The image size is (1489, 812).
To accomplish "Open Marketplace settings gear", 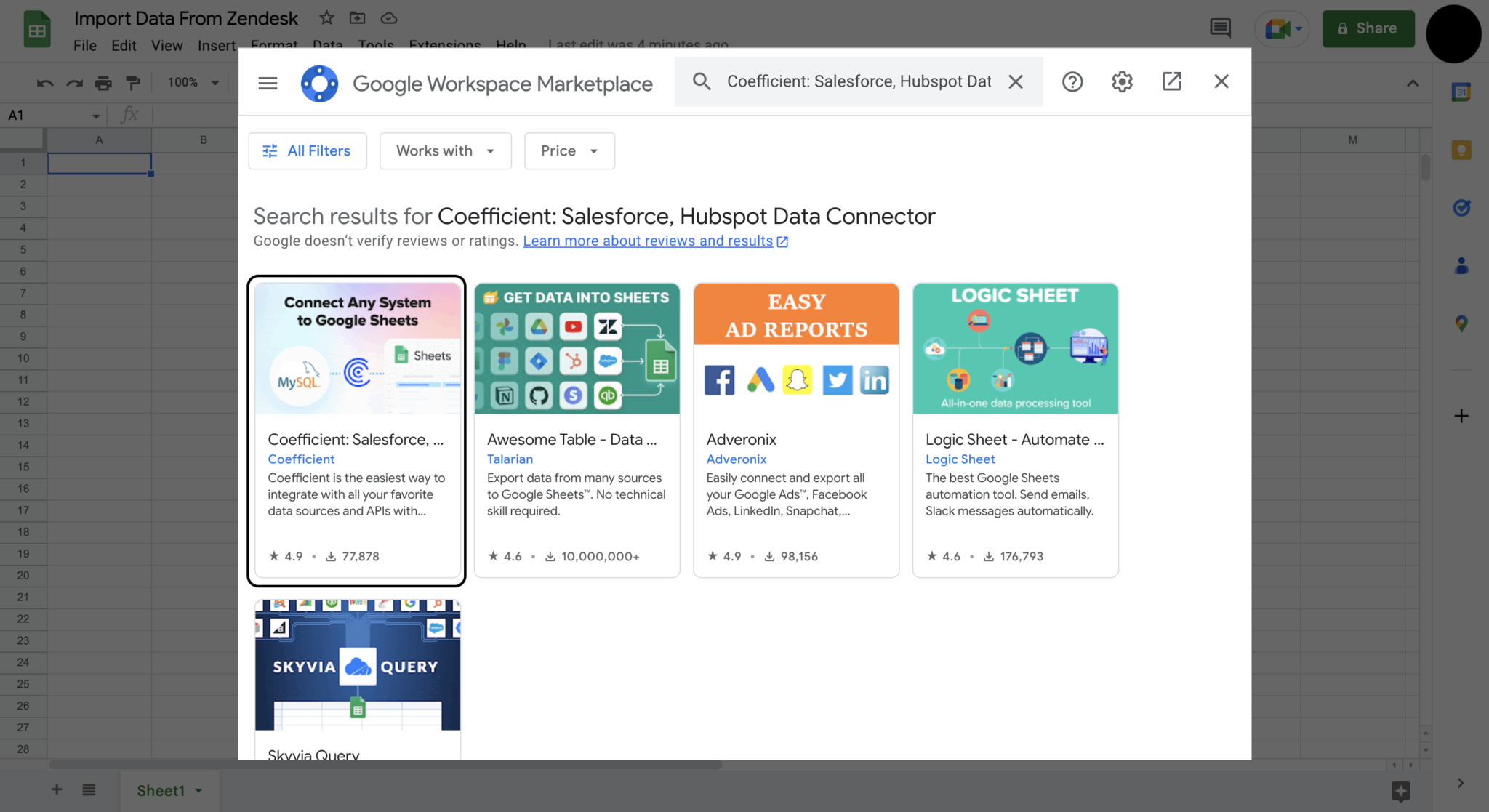I will pyautogui.click(x=1121, y=81).
